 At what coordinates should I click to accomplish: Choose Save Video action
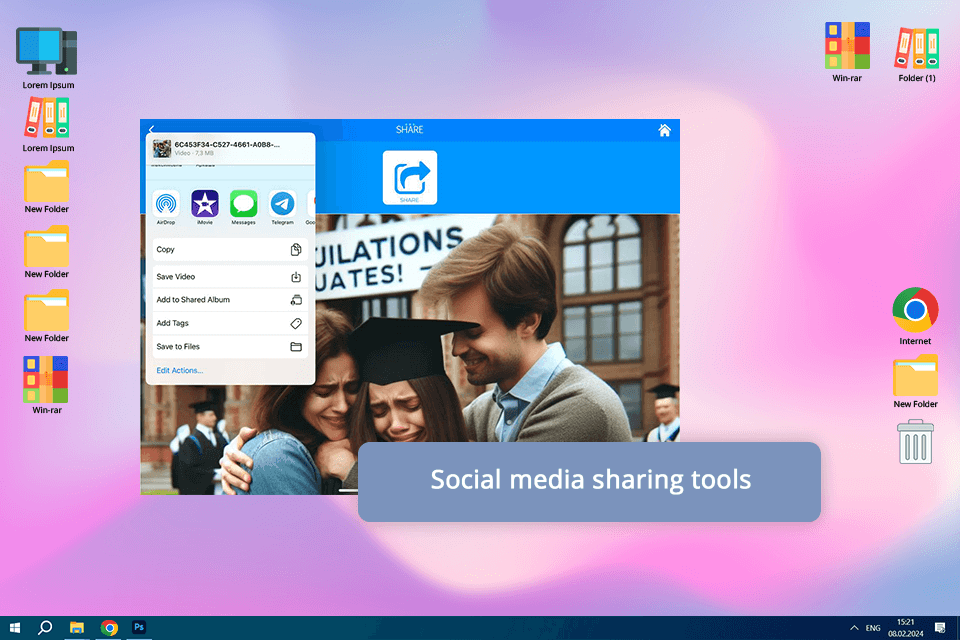coord(230,277)
